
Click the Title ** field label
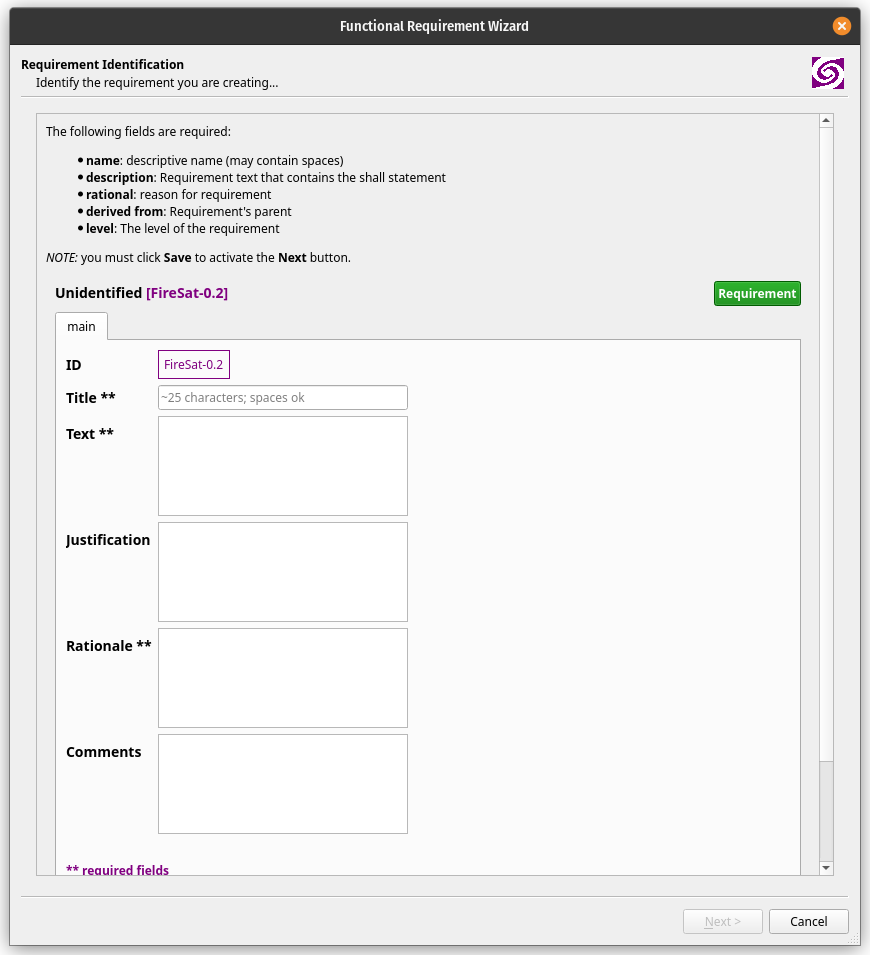pos(91,398)
